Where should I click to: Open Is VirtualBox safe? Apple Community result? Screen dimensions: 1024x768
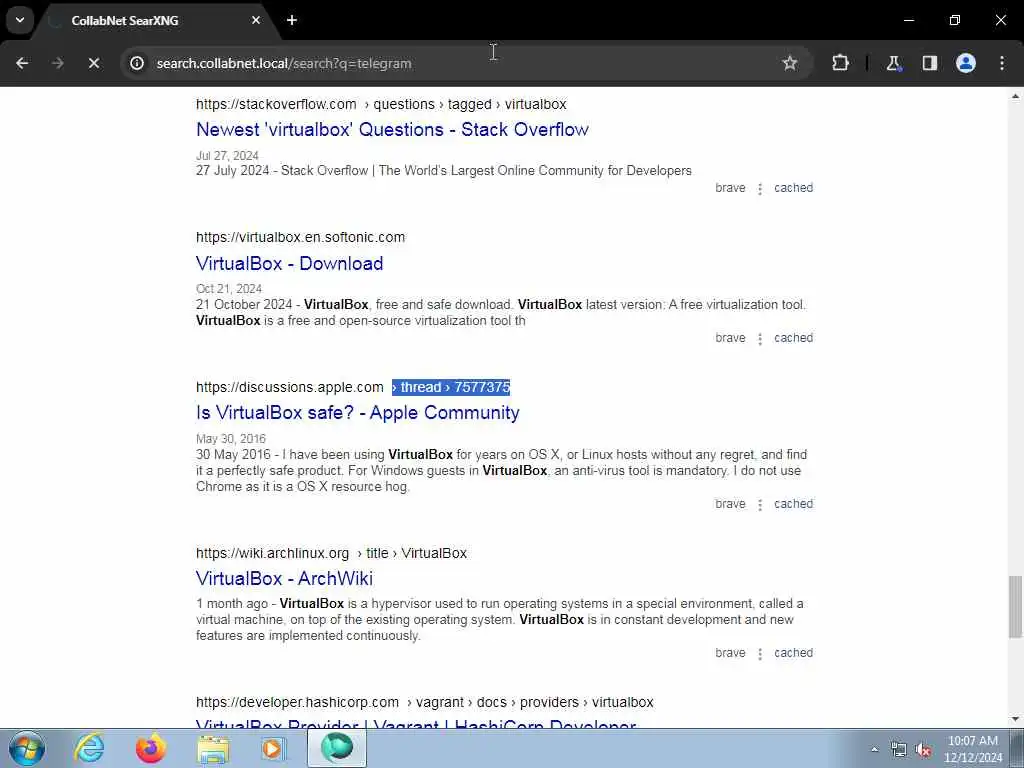click(x=358, y=413)
